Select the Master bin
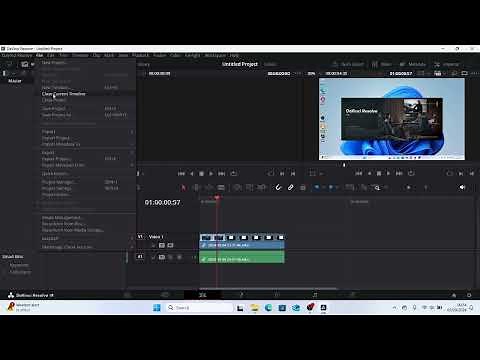This screenshot has width=480, height=360. pos(15,81)
